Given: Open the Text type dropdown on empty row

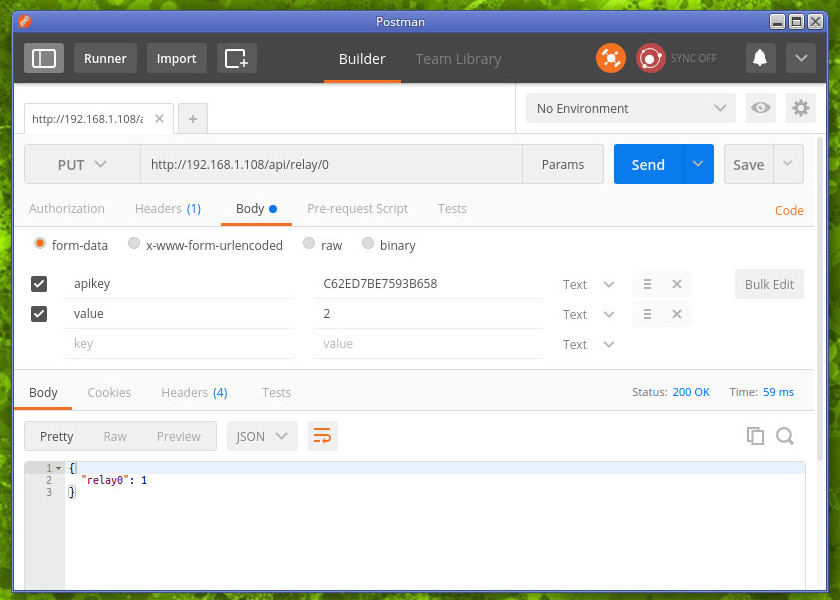Looking at the screenshot, I should point(588,344).
